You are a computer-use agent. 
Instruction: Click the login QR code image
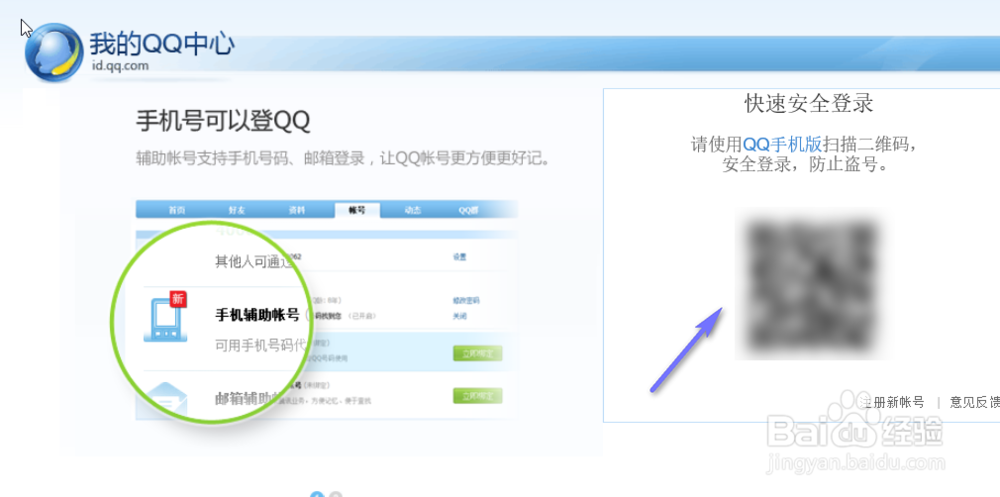[812, 285]
